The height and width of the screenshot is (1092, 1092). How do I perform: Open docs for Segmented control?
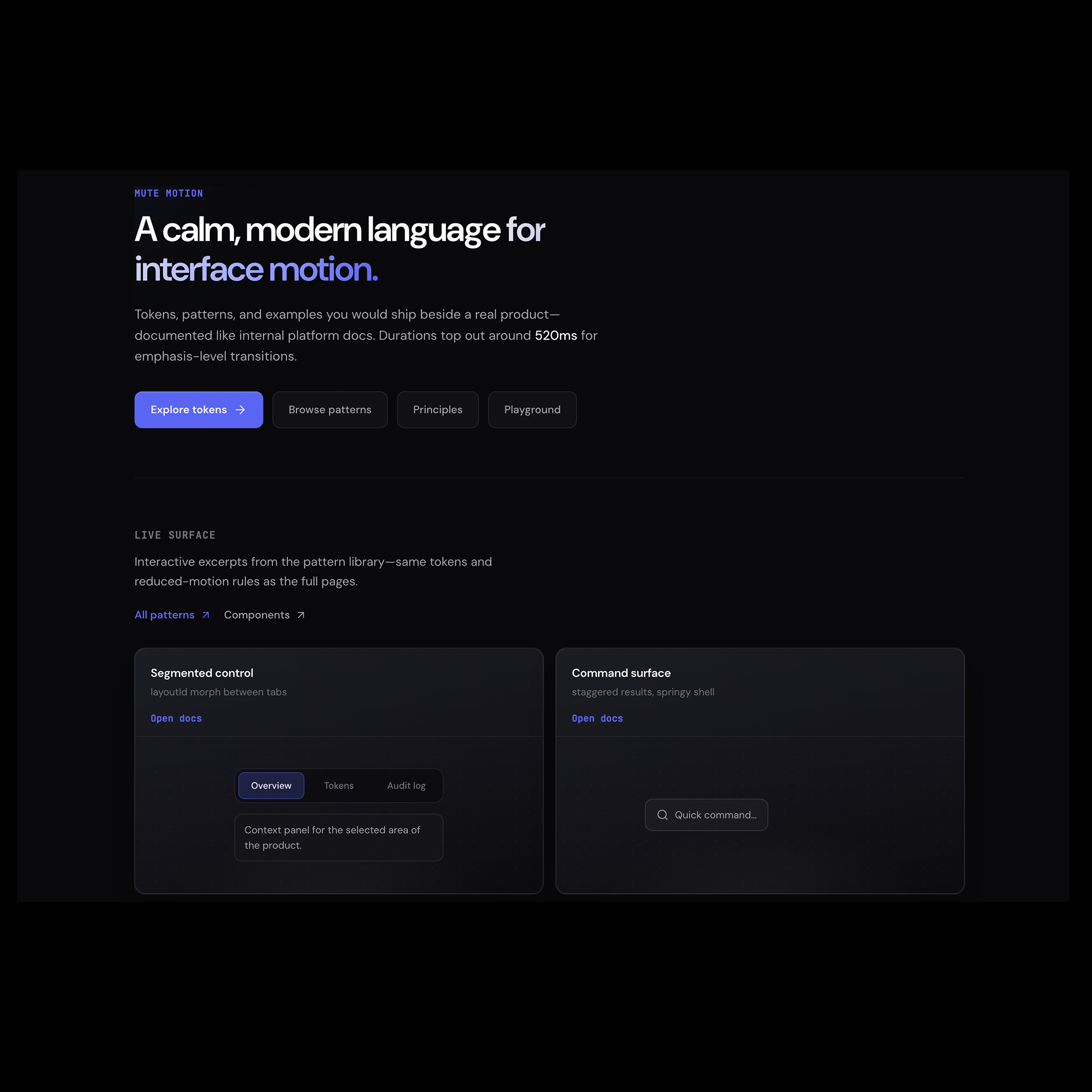[x=176, y=718]
